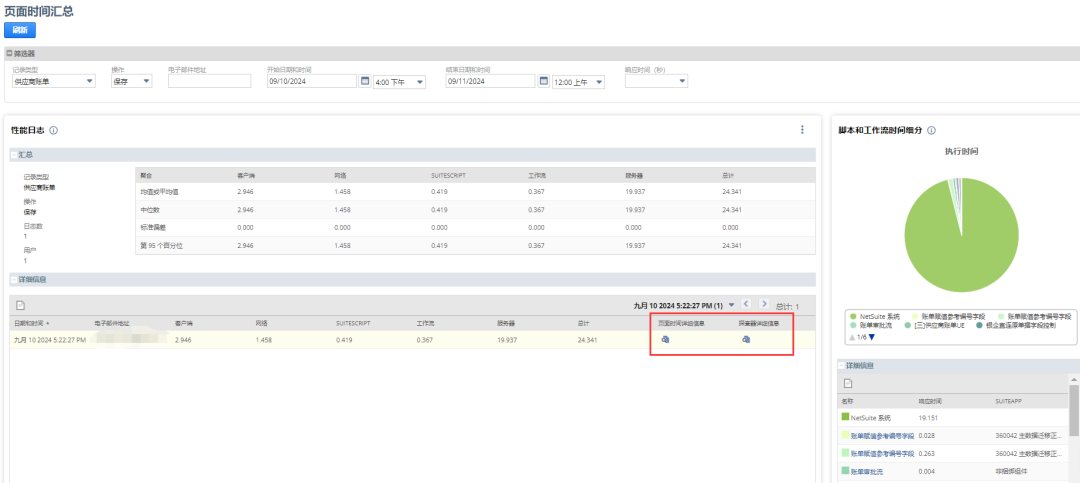The image size is (1080, 483).
Task: Toggle NetSuite 系统 legend entry
Action: pos(875,316)
